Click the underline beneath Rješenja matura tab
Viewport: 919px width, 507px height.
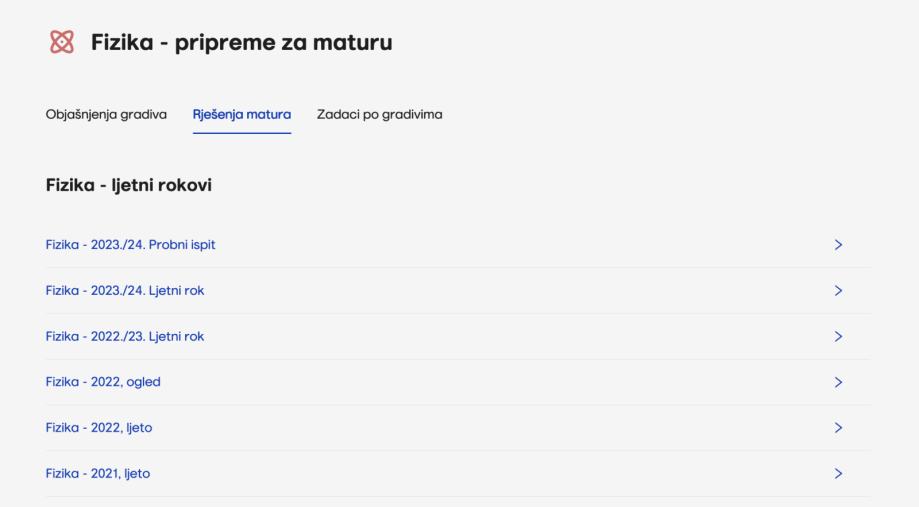(x=241, y=133)
